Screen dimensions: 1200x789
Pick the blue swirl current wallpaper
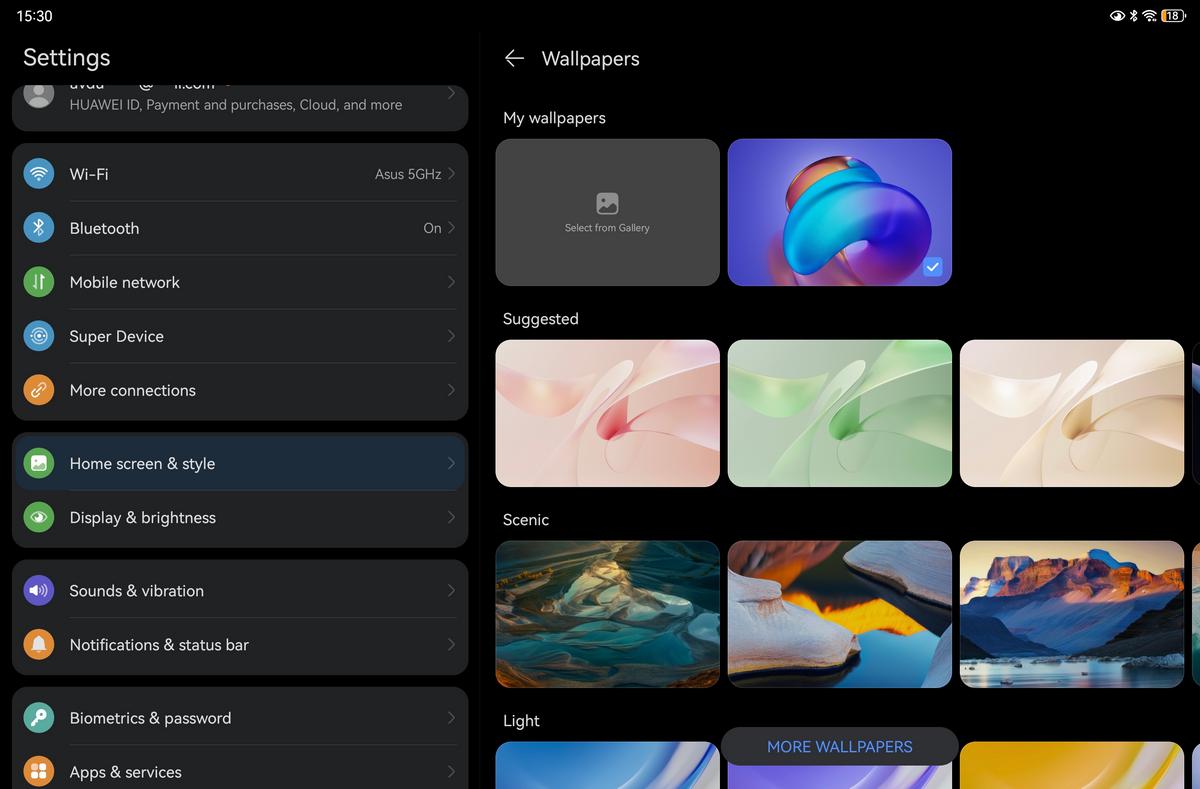(x=840, y=213)
